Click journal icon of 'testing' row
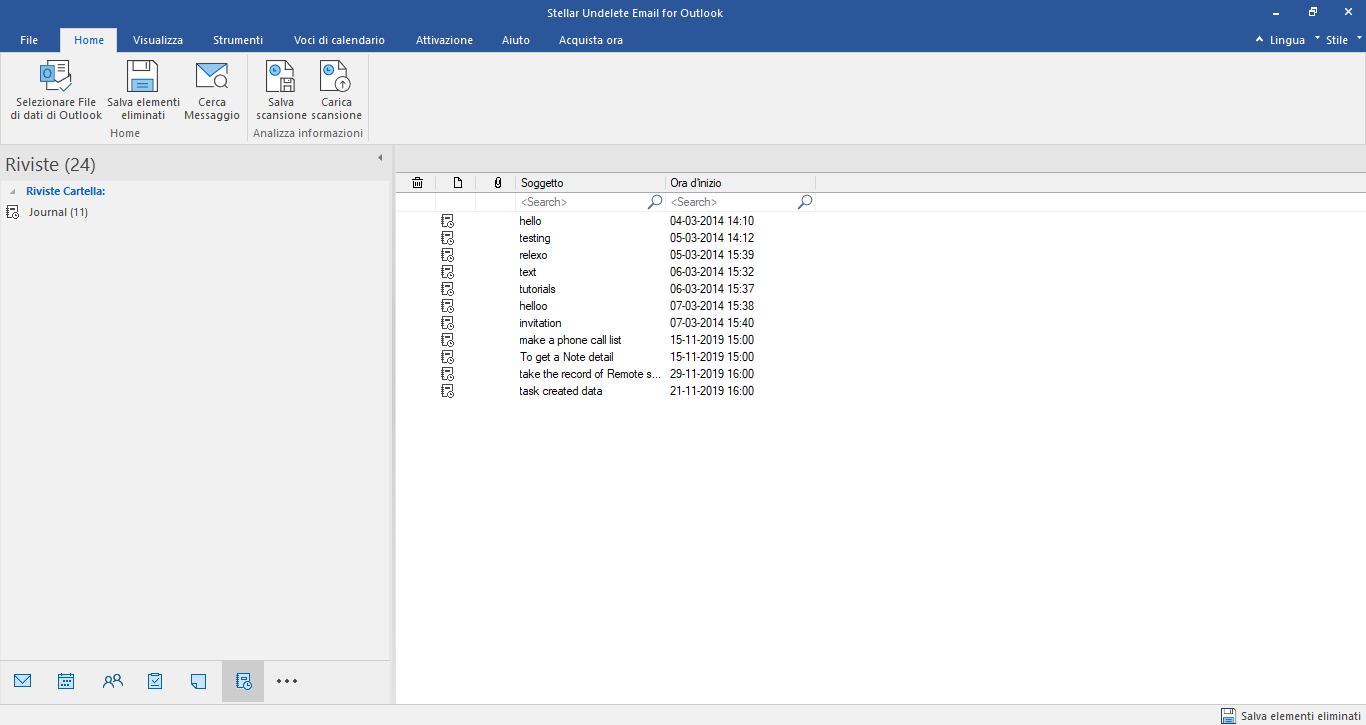The height and width of the screenshot is (725, 1366). coord(447,238)
